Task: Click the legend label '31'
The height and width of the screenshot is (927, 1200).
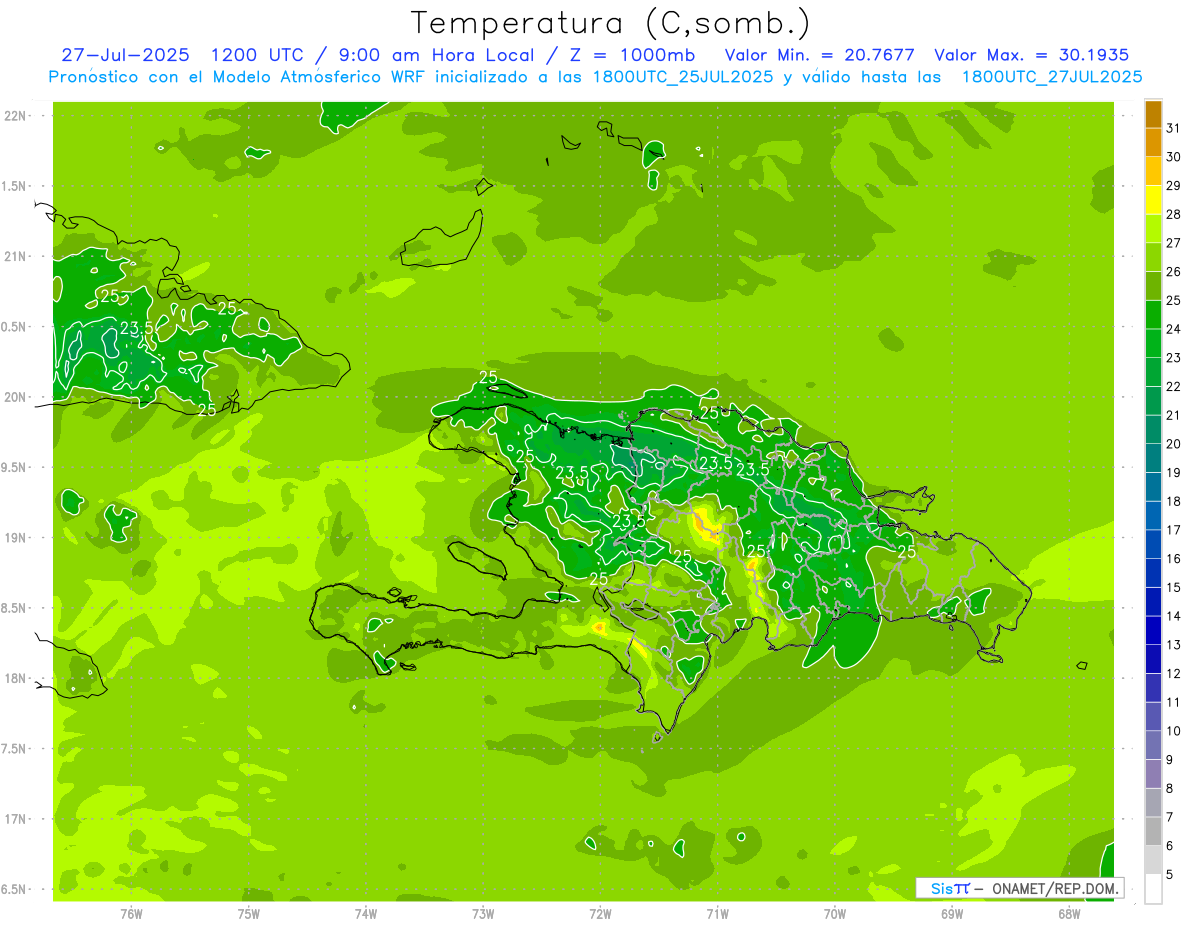Action: pos(1174,128)
